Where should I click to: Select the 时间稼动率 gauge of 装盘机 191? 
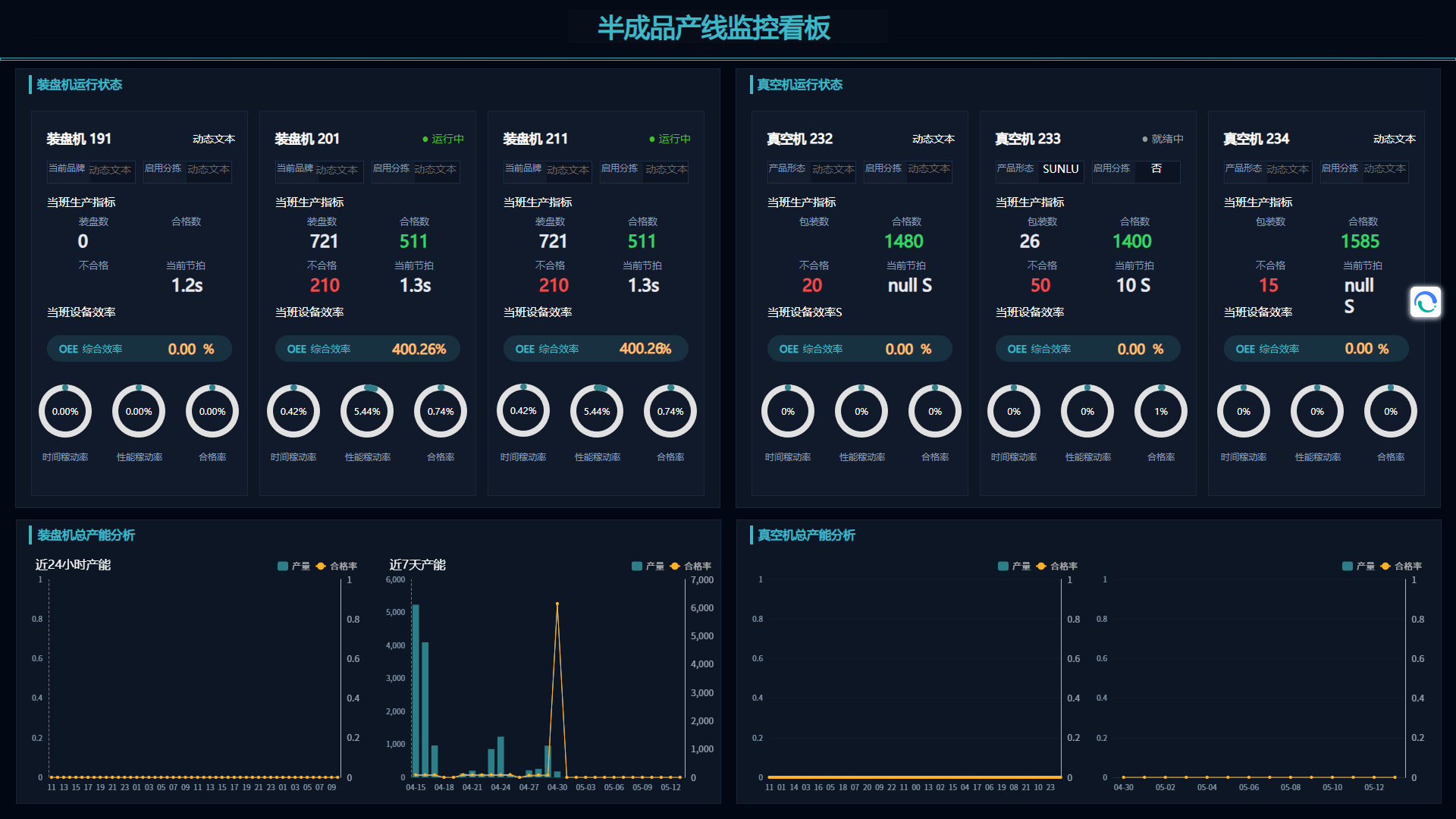pyautogui.click(x=65, y=411)
